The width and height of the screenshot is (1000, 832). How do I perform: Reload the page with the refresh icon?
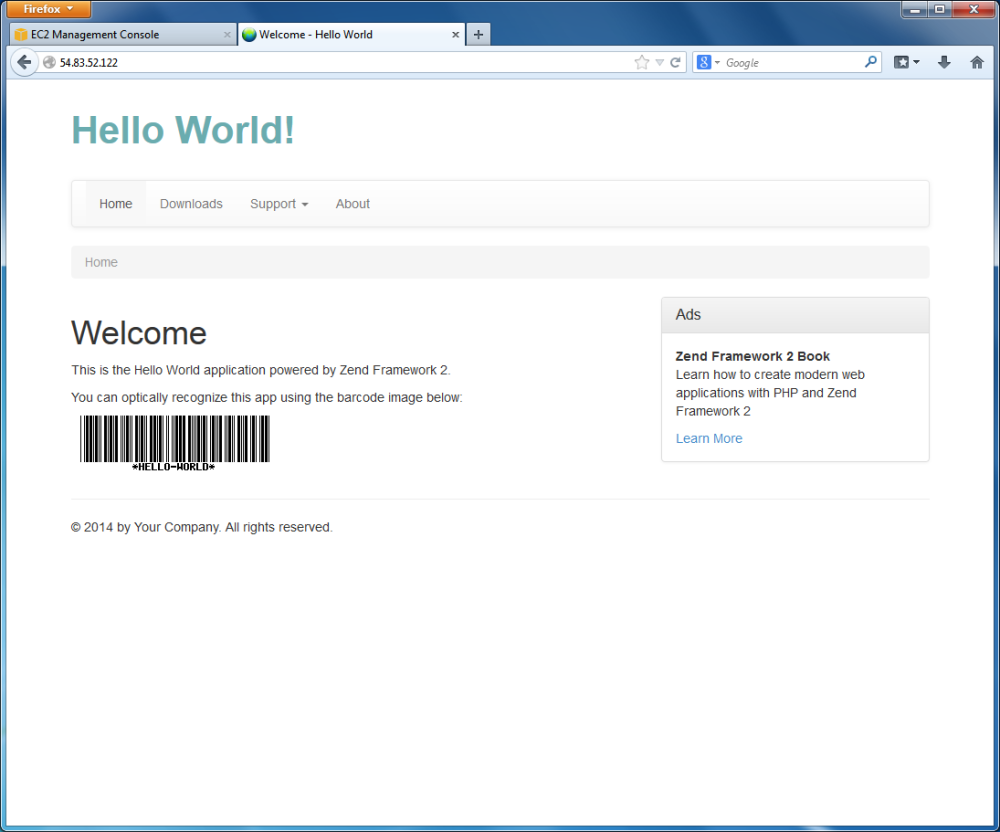[x=675, y=62]
